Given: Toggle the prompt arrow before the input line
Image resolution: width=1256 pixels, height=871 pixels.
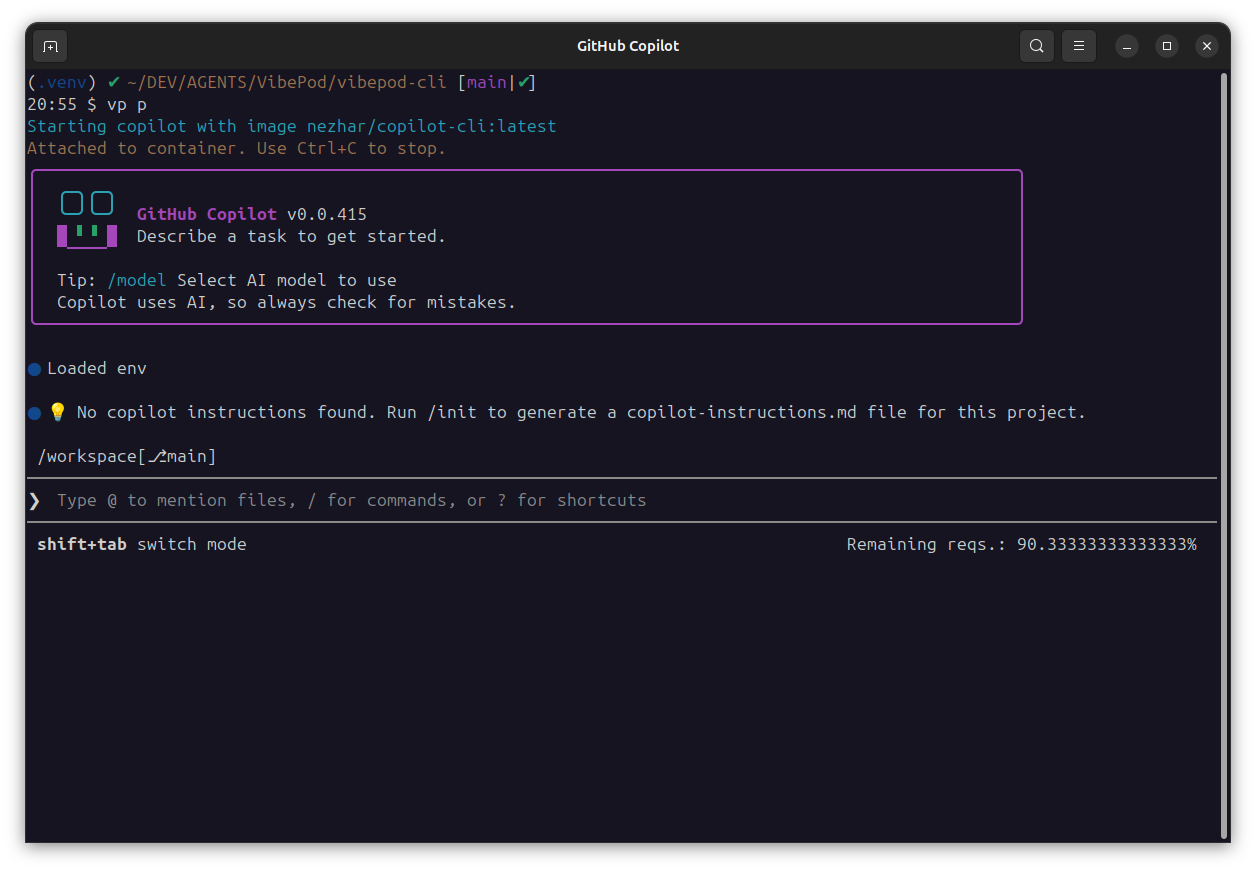Looking at the screenshot, I should [33, 500].
